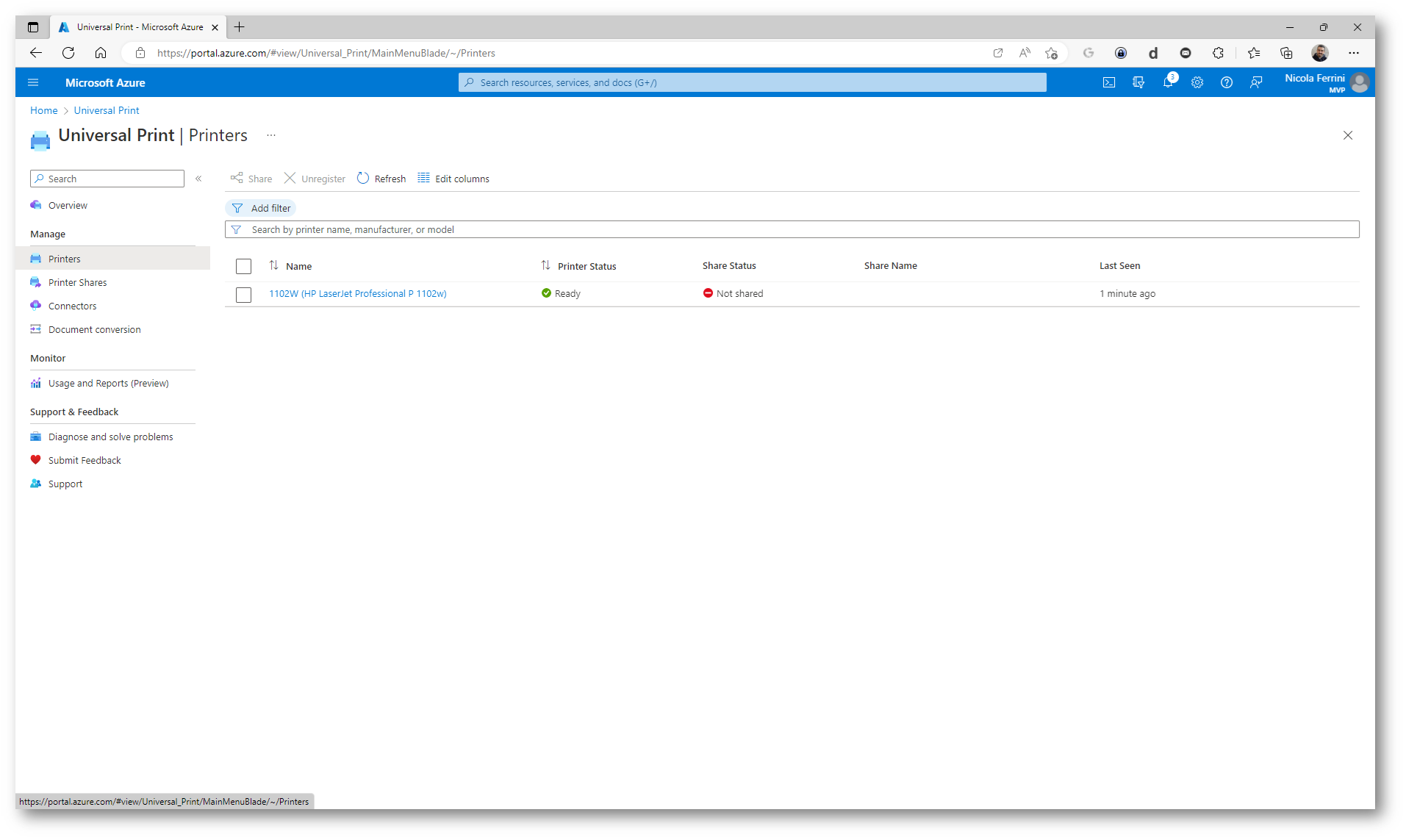Go back with the browser back arrow

35,53
